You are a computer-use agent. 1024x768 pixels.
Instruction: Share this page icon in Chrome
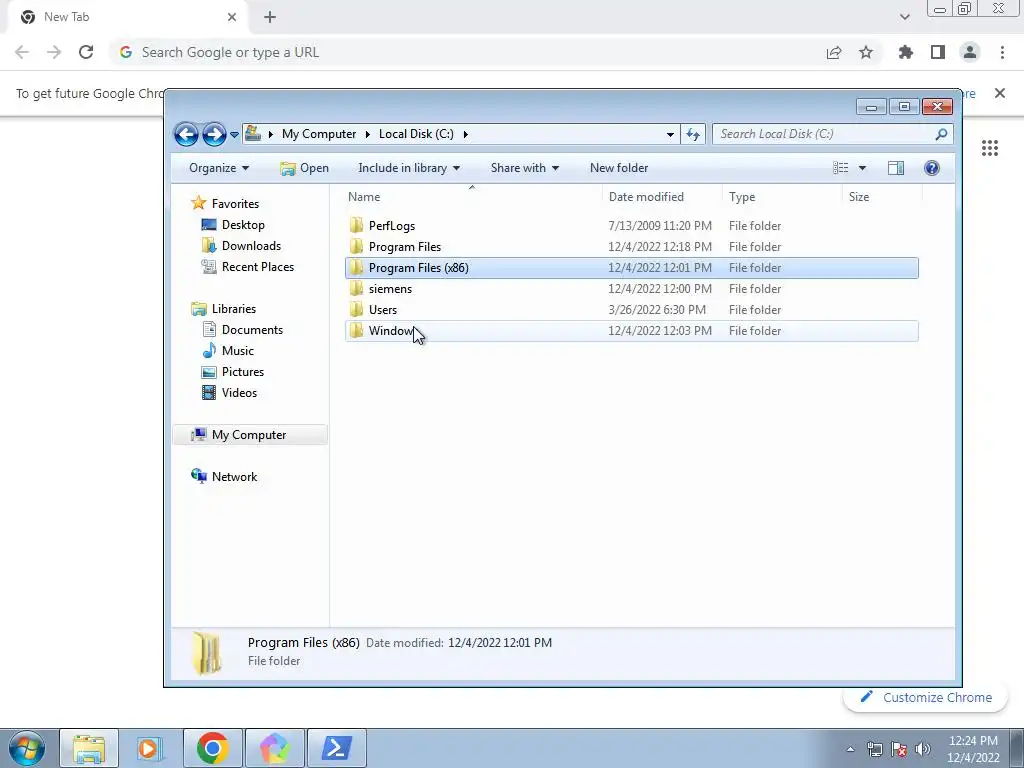tap(834, 52)
